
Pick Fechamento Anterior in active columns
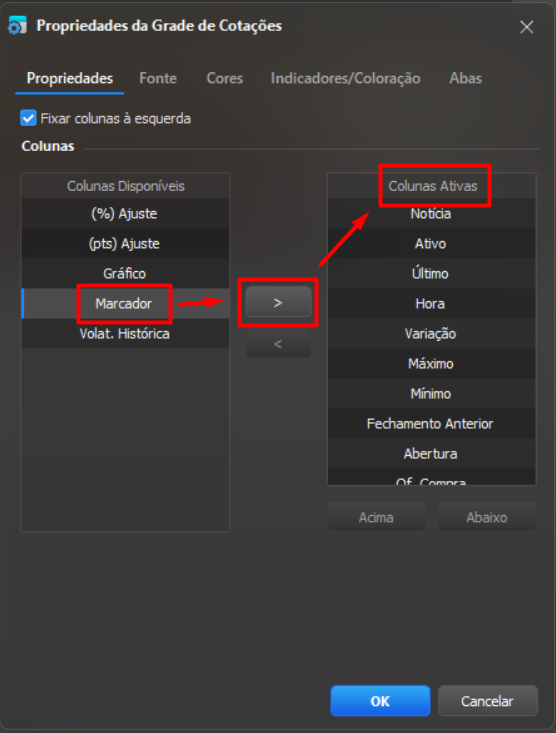point(432,424)
